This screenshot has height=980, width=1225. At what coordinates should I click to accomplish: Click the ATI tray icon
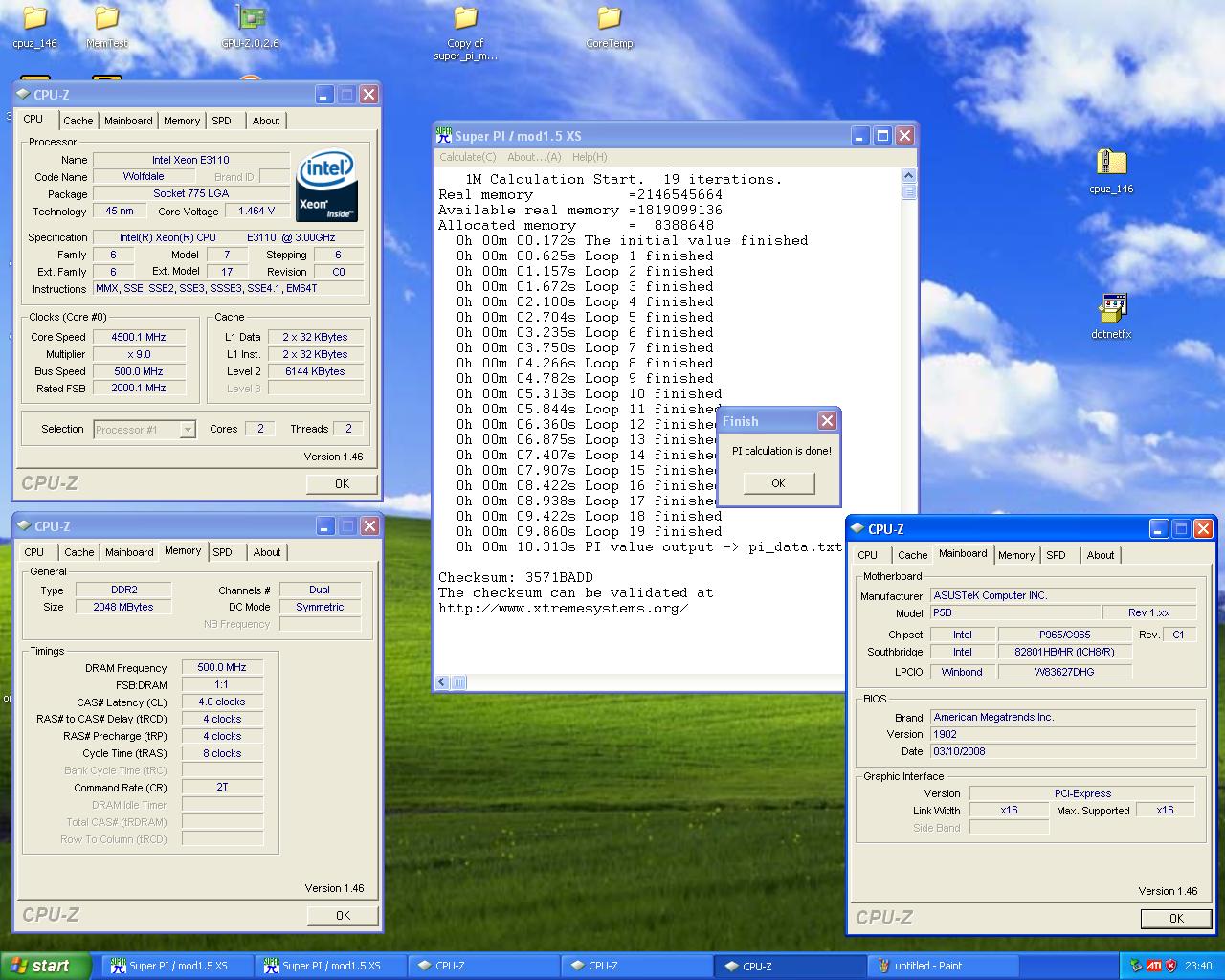pos(1154,966)
